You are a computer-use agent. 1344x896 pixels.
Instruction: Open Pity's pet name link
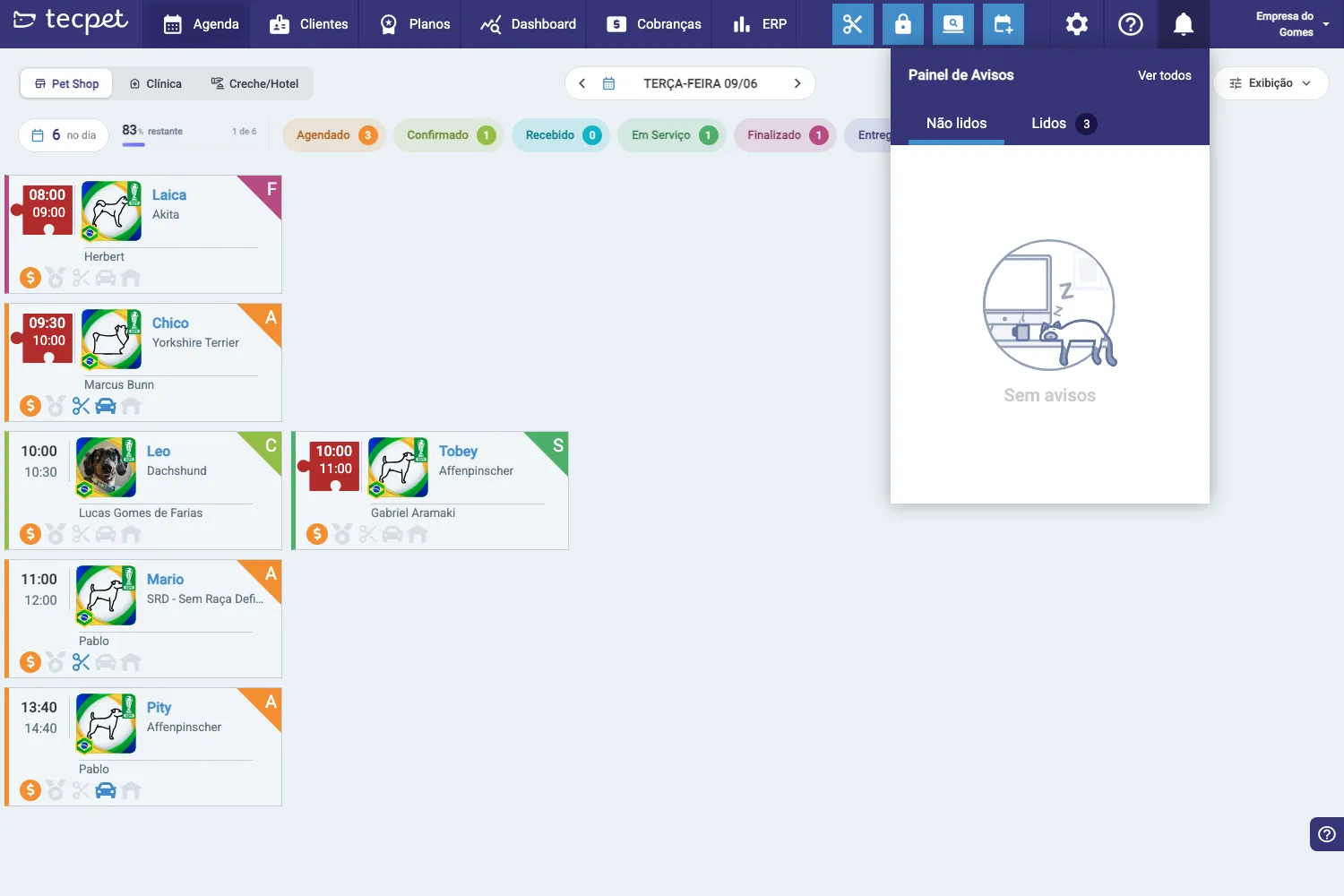[x=159, y=707]
